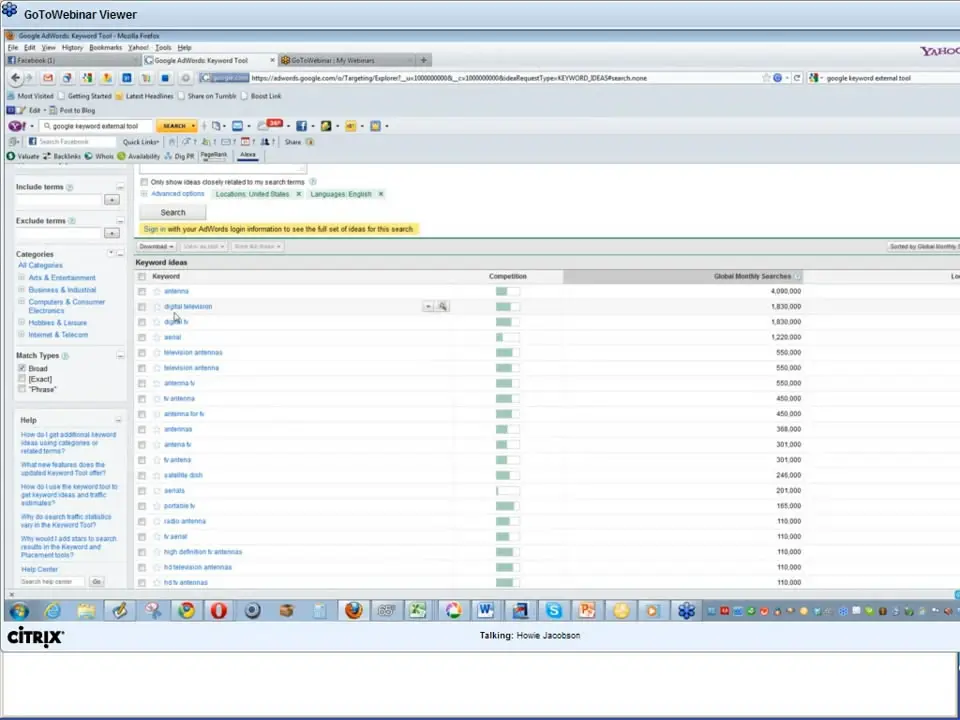Click the Include terms input field
This screenshot has width=960, height=720.
(x=59, y=200)
